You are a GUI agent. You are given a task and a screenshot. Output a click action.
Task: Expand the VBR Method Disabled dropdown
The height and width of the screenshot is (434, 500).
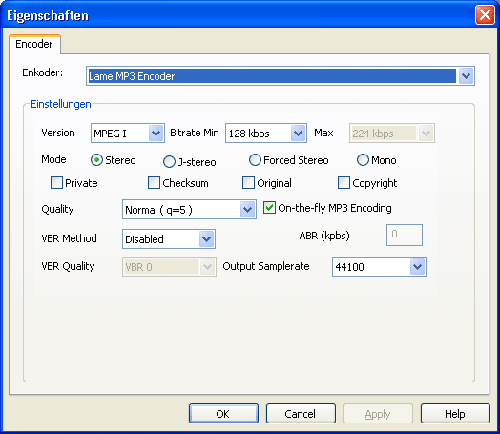(x=169, y=239)
